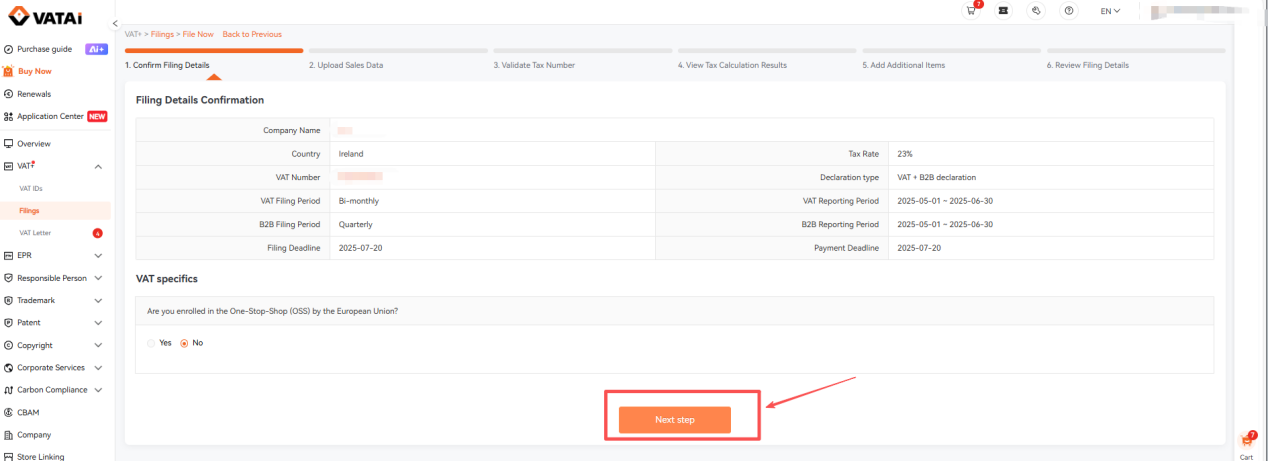This screenshot has height=461, width=1268.
Task: Click the Overview monitor icon
Action: point(8,144)
